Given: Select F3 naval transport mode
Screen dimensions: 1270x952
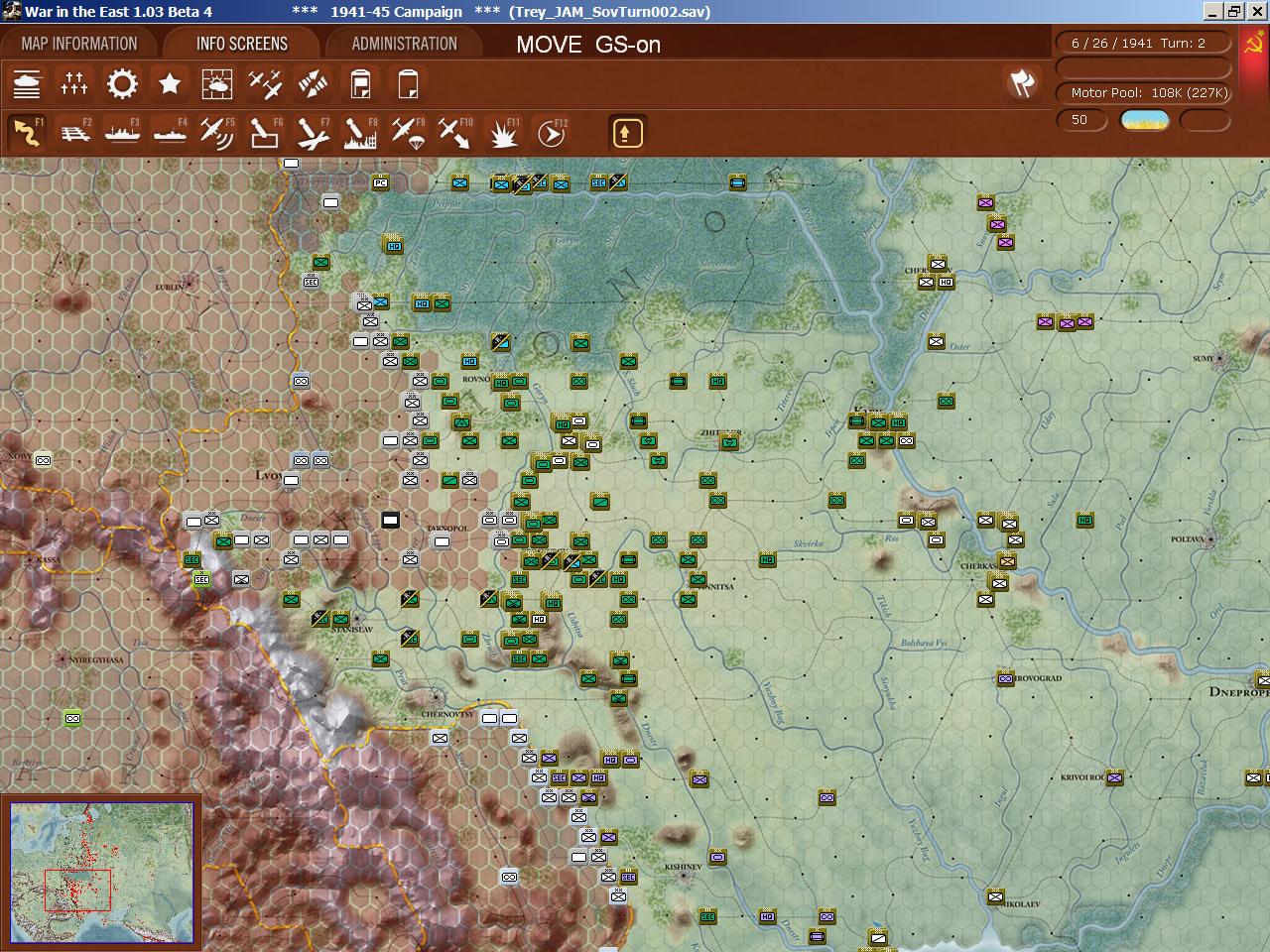Looking at the screenshot, I should pyautogui.click(x=122, y=133).
